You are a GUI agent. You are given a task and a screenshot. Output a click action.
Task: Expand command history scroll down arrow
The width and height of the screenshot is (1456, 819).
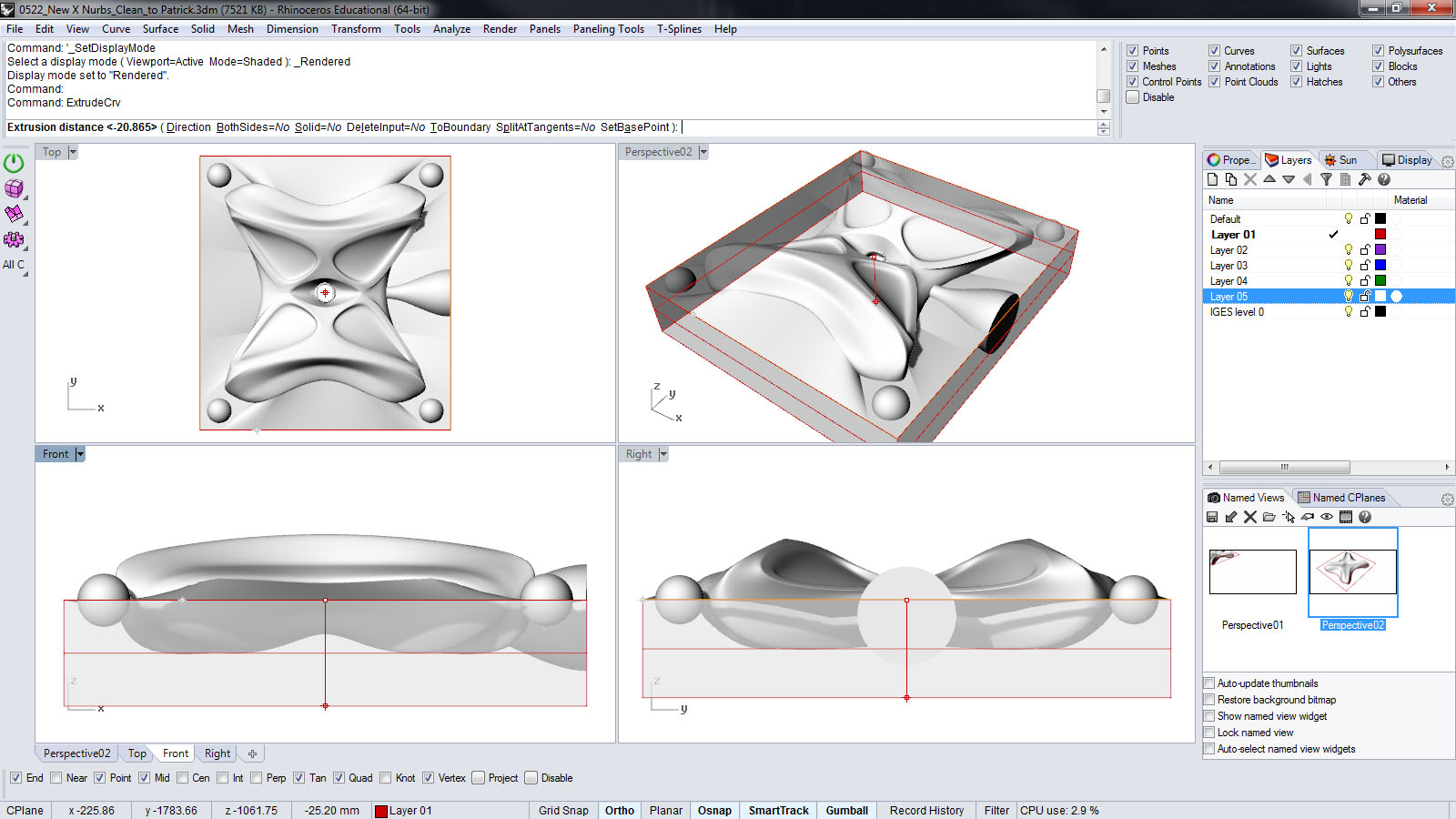pos(1103,111)
